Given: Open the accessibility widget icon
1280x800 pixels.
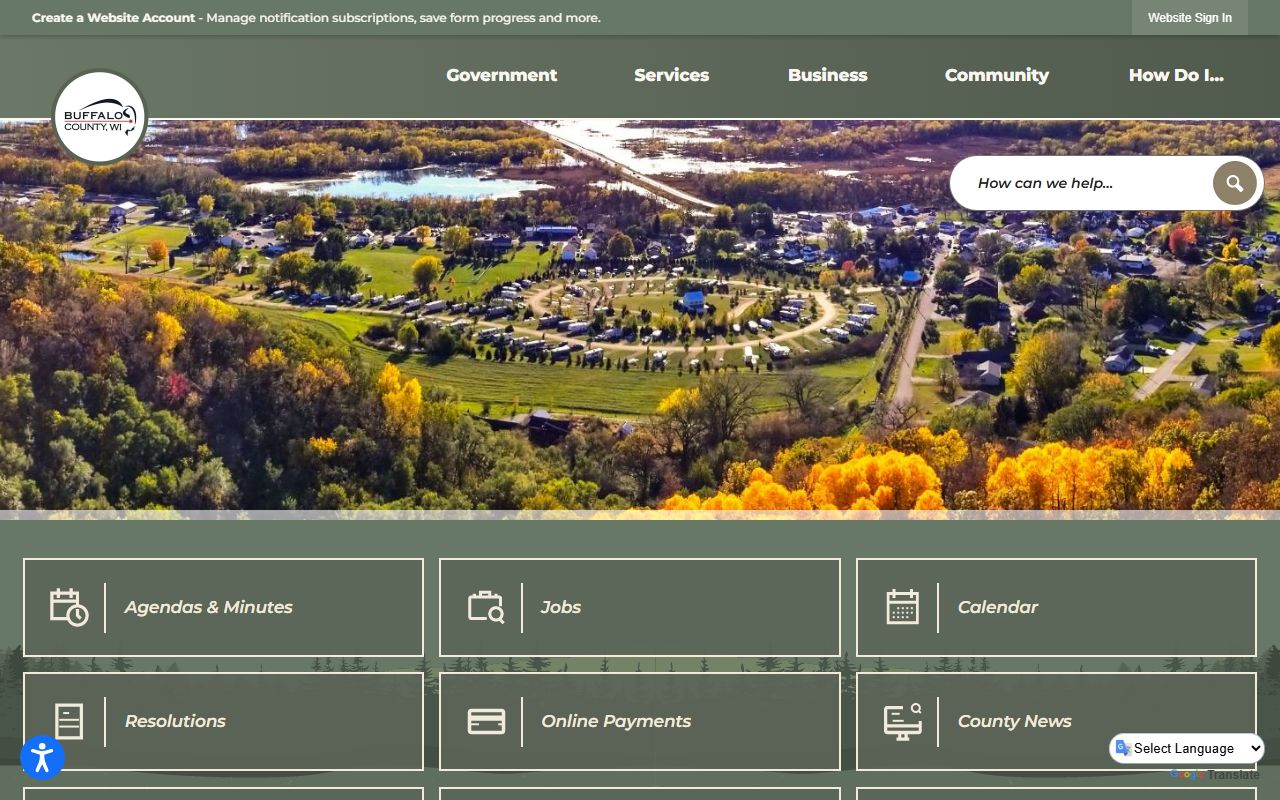Looking at the screenshot, I should tap(42, 757).
